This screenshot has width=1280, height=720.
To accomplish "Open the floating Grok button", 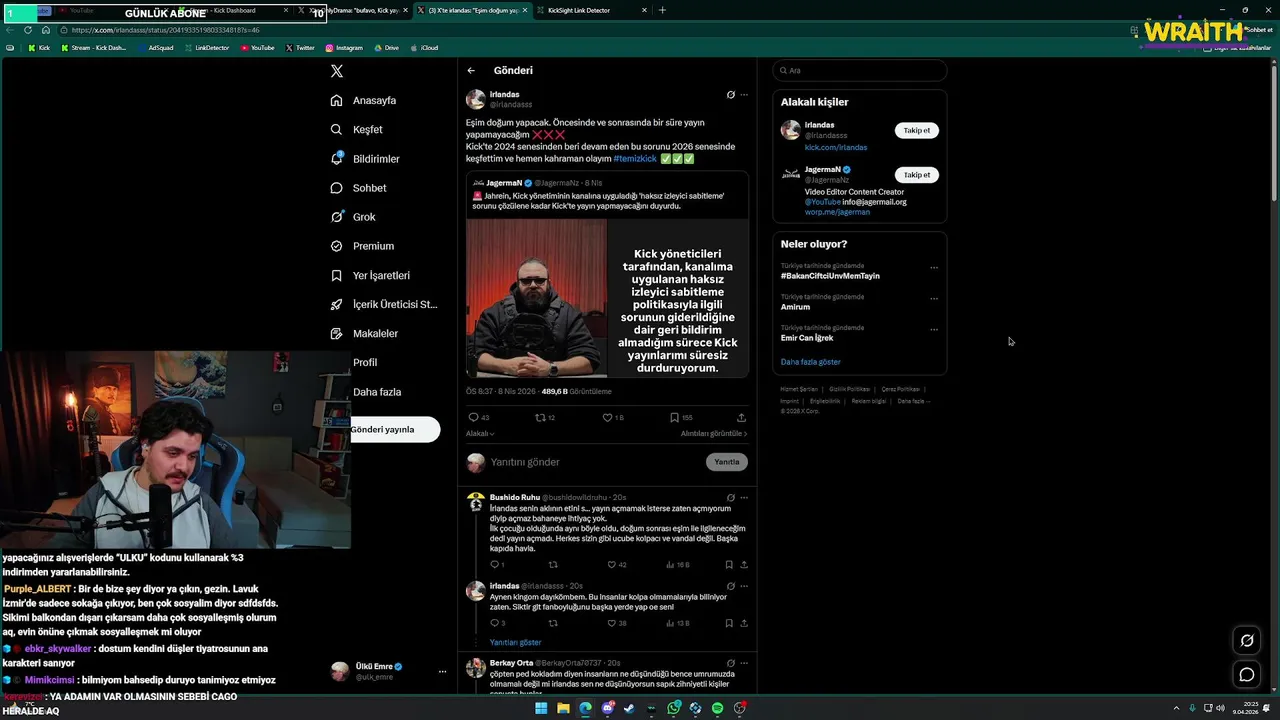I will click(1247, 641).
